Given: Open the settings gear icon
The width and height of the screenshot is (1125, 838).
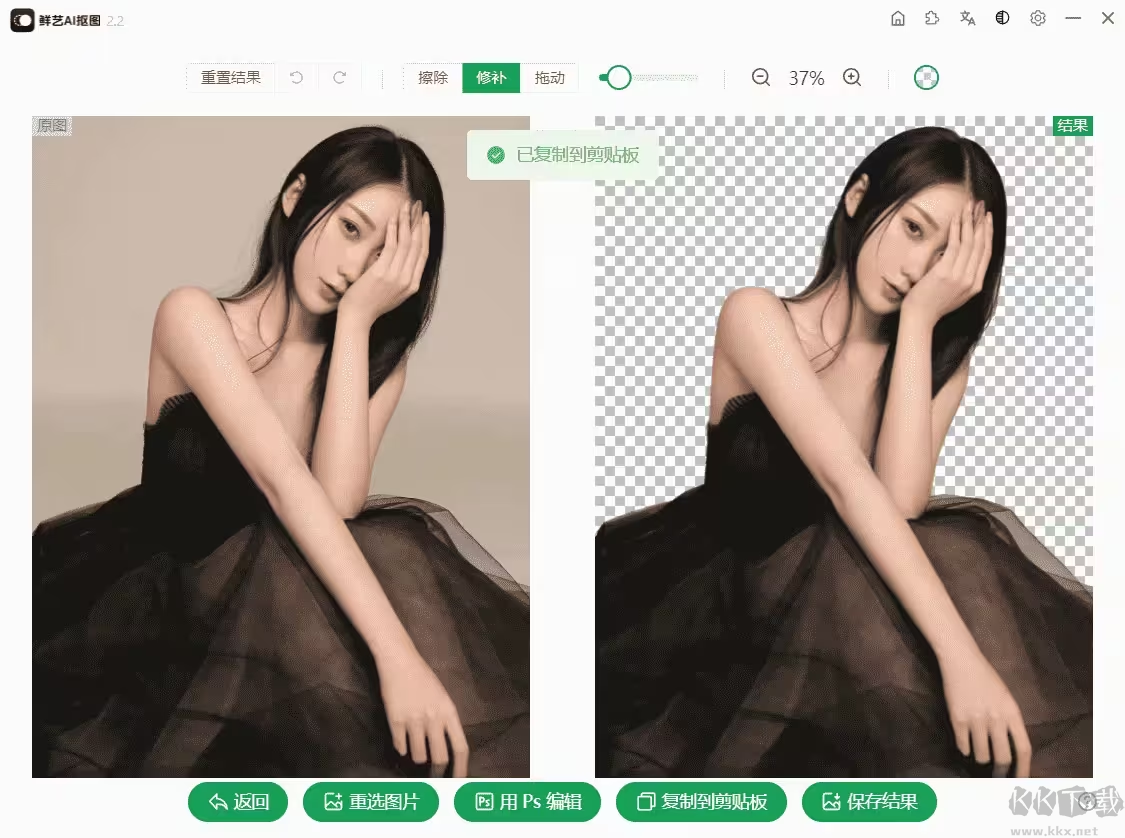Looking at the screenshot, I should [x=1037, y=19].
